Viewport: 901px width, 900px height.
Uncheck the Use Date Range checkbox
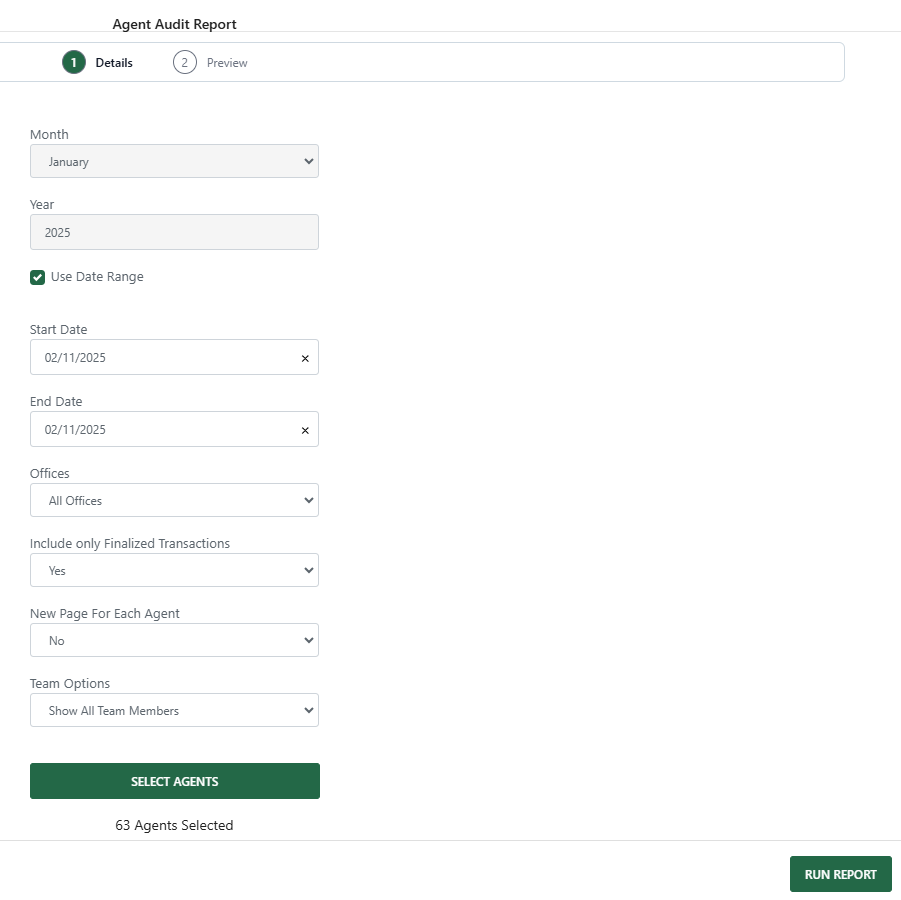coord(37,277)
